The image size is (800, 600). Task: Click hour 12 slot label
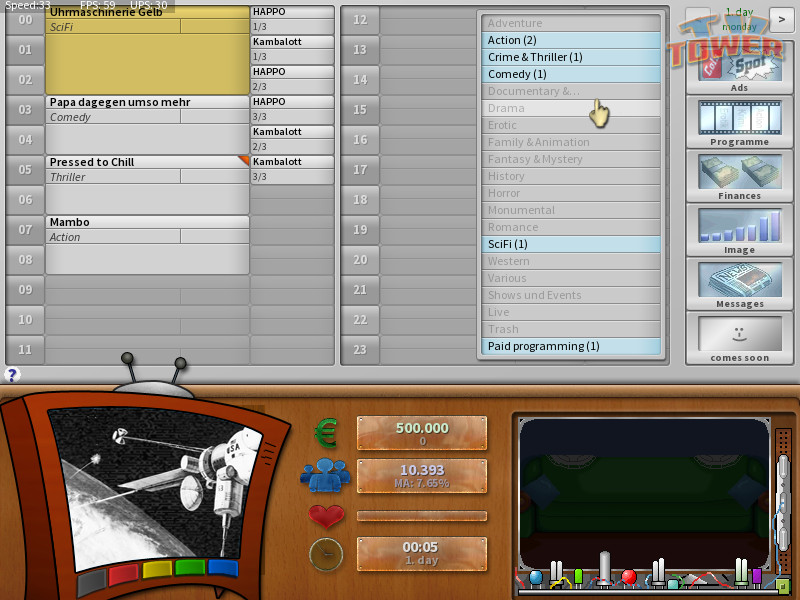point(360,20)
